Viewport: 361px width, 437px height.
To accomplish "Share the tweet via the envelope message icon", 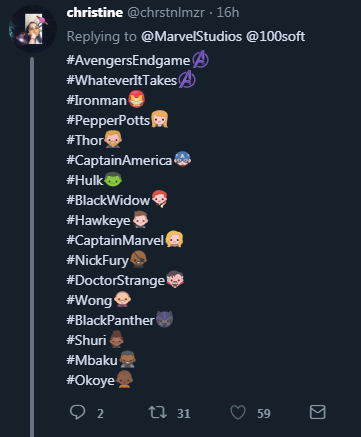I will coord(317,412).
